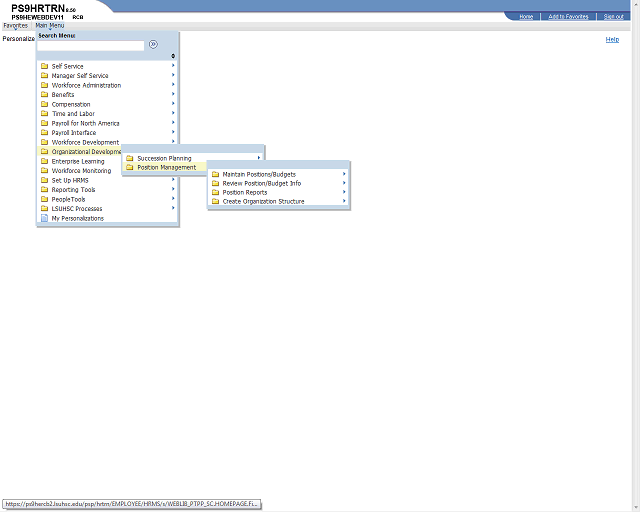Expand the Create Organization Structure submenu arrow
The width and height of the screenshot is (640, 512).
[344, 201]
